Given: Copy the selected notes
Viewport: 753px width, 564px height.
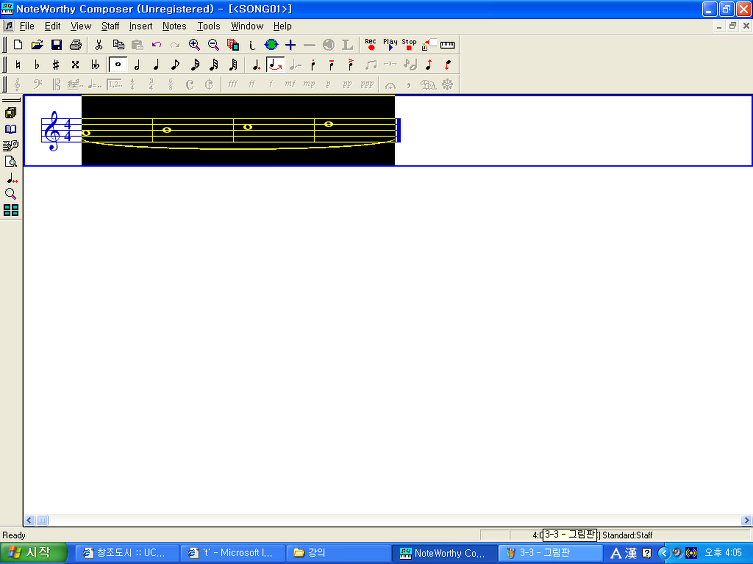Looking at the screenshot, I should 118,45.
